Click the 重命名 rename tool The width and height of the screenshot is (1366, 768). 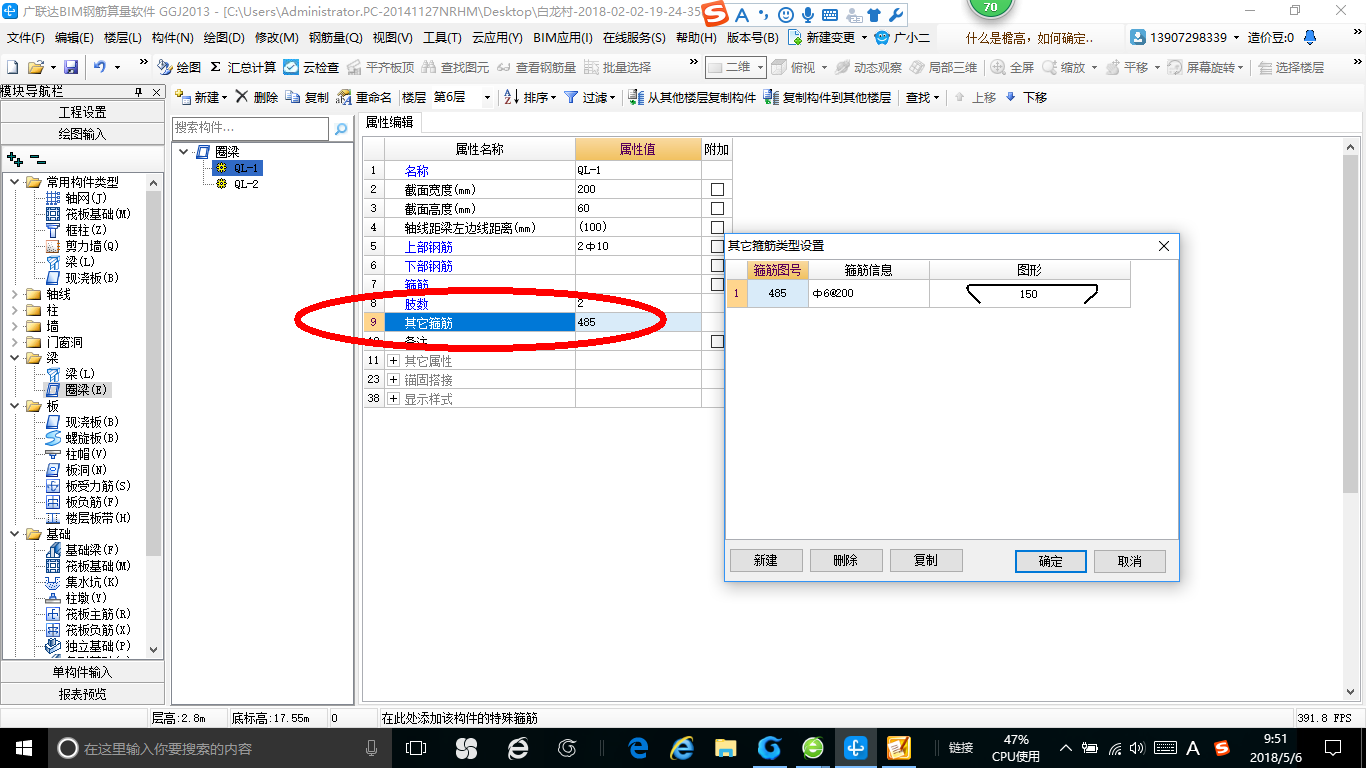click(x=365, y=97)
